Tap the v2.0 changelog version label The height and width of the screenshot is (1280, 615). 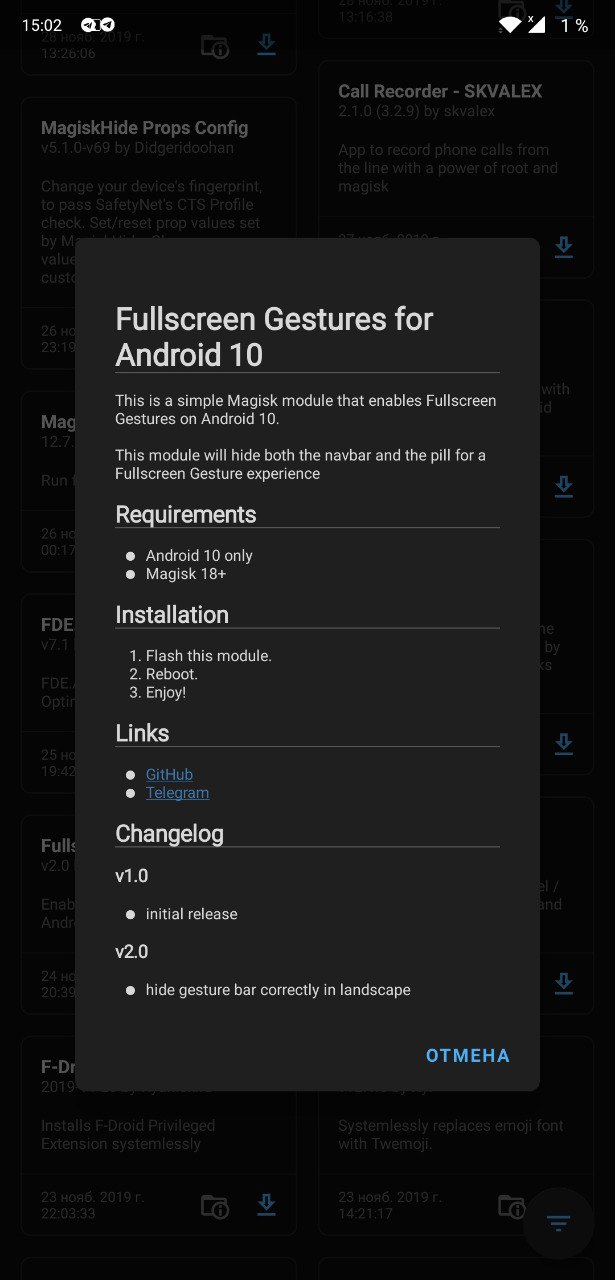click(x=132, y=951)
